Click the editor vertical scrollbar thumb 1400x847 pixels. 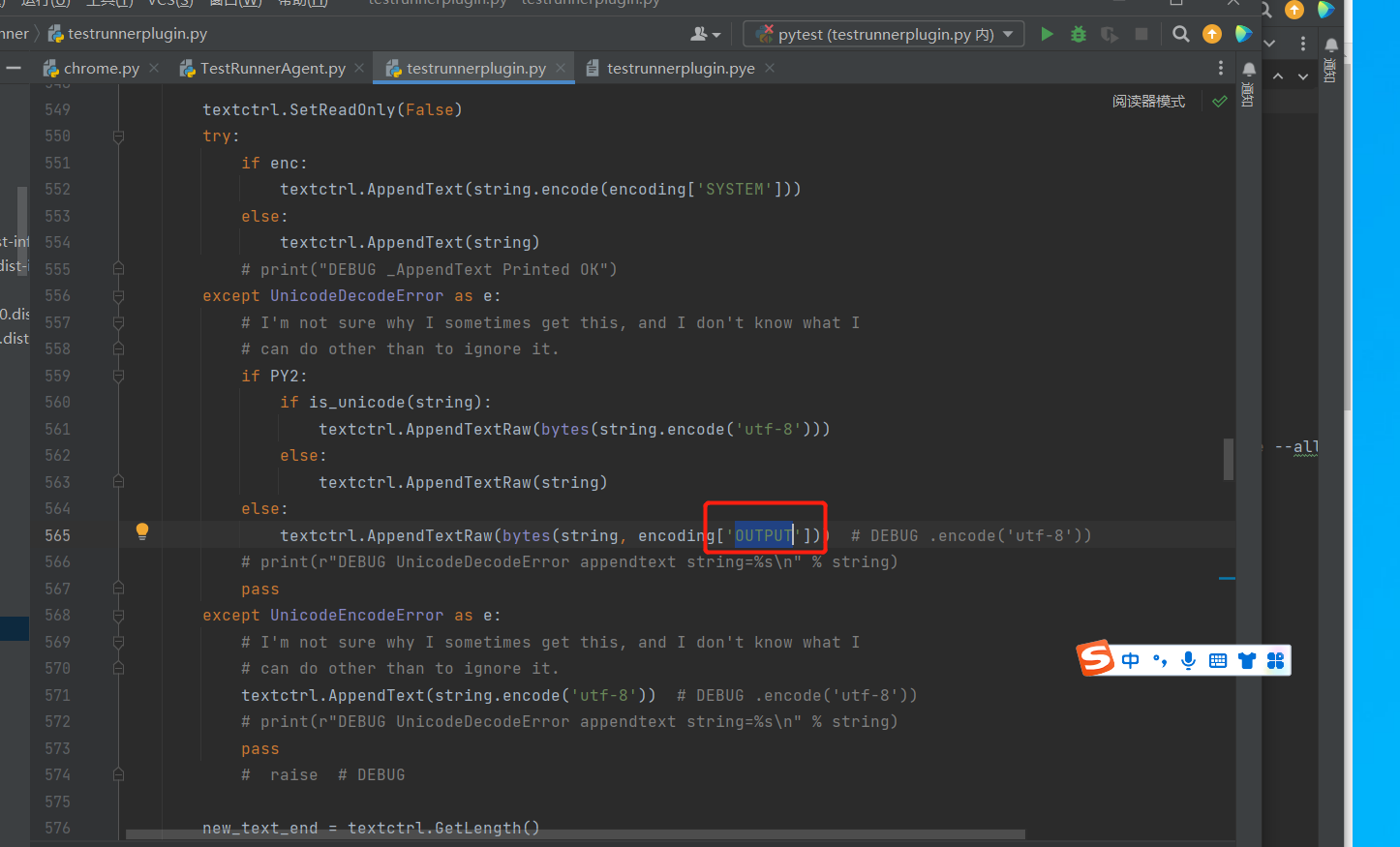1229,460
